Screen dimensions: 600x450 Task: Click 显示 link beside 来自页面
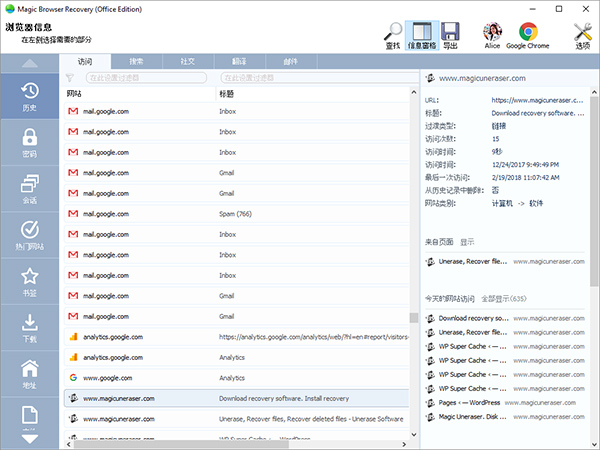pos(467,242)
